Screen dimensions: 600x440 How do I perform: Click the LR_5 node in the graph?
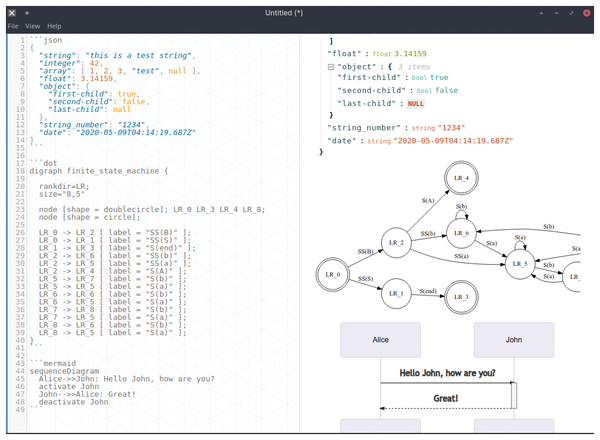coord(520,264)
